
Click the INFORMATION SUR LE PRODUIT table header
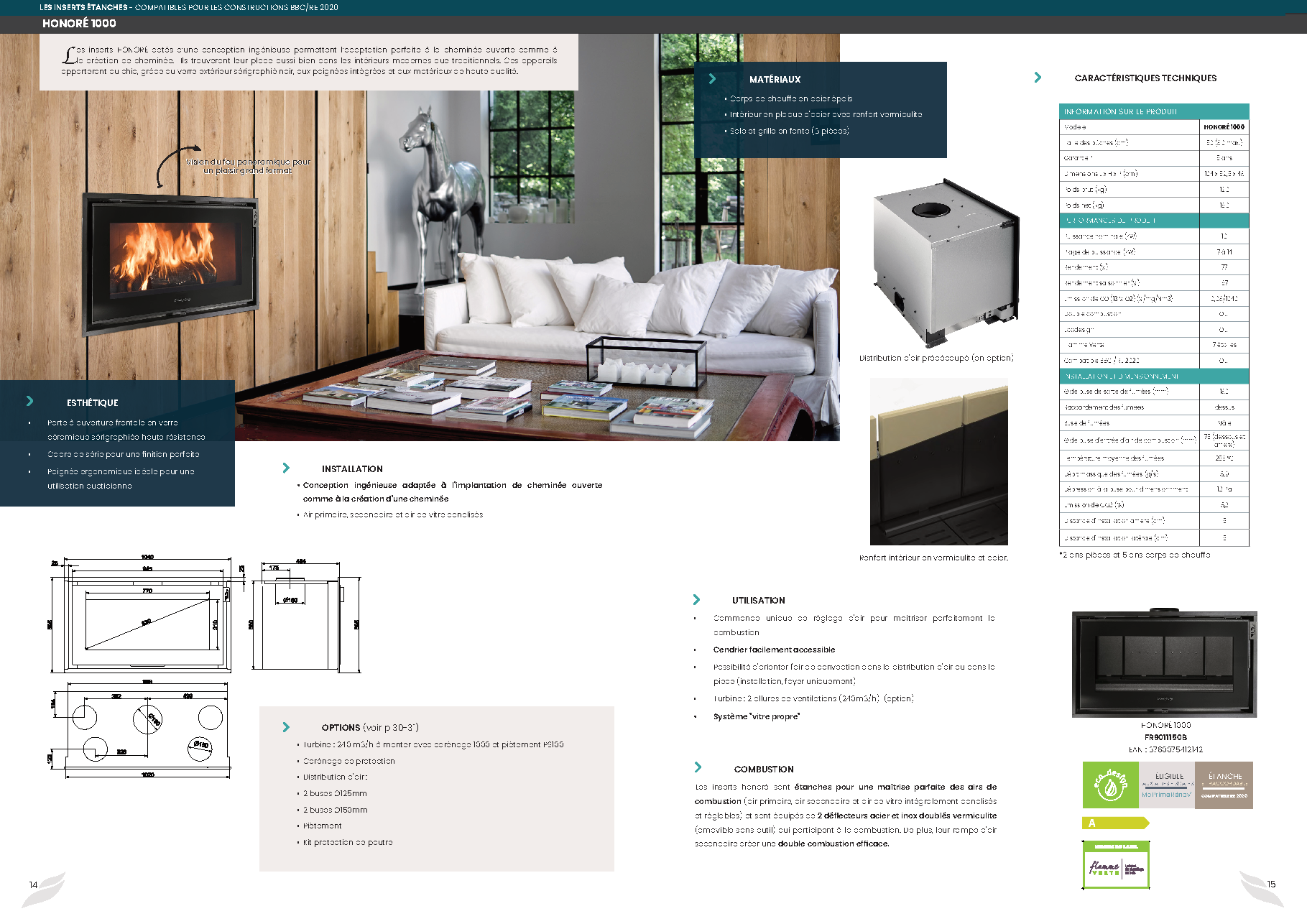pyautogui.click(x=1154, y=111)
